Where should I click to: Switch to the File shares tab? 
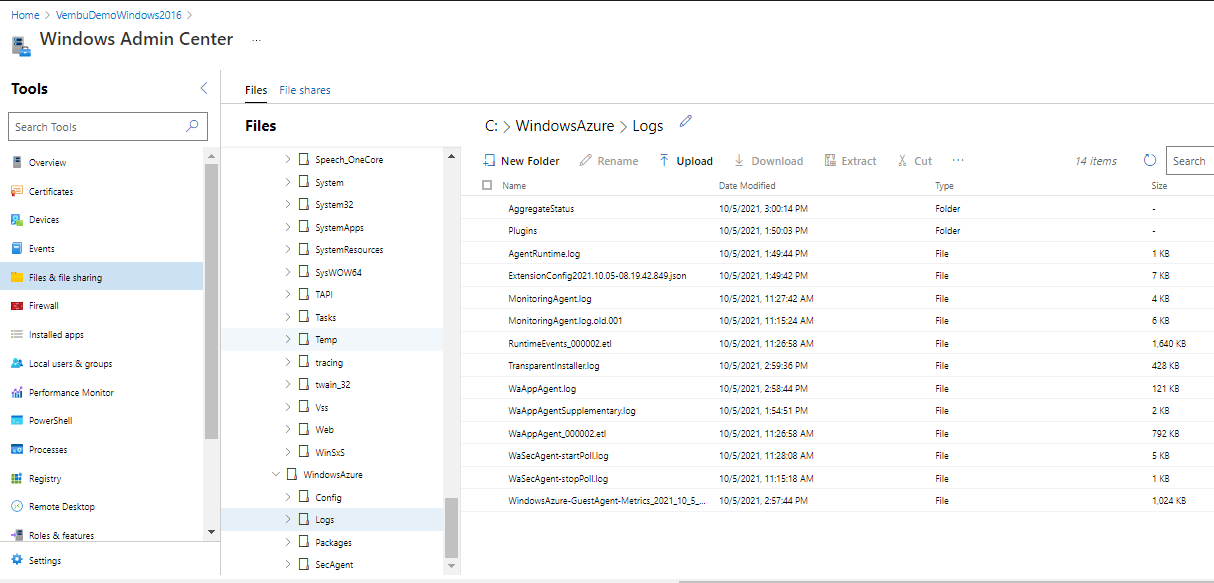point(305,90)
